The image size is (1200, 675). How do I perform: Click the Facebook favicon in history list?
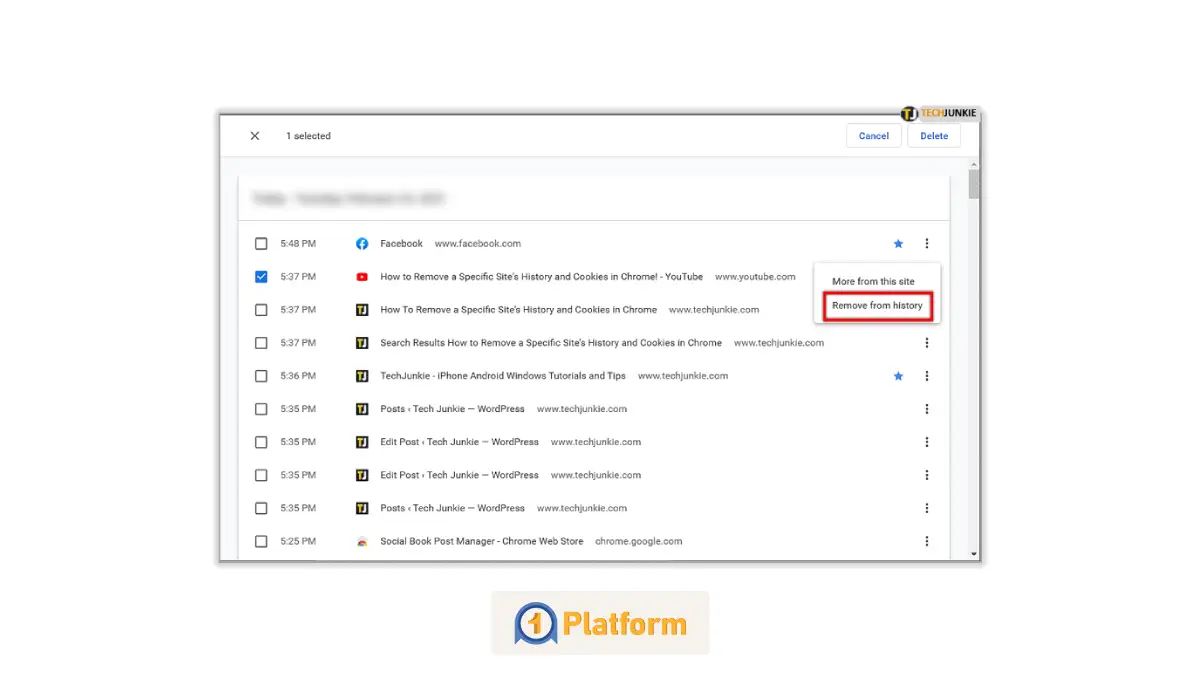point(362,244)
